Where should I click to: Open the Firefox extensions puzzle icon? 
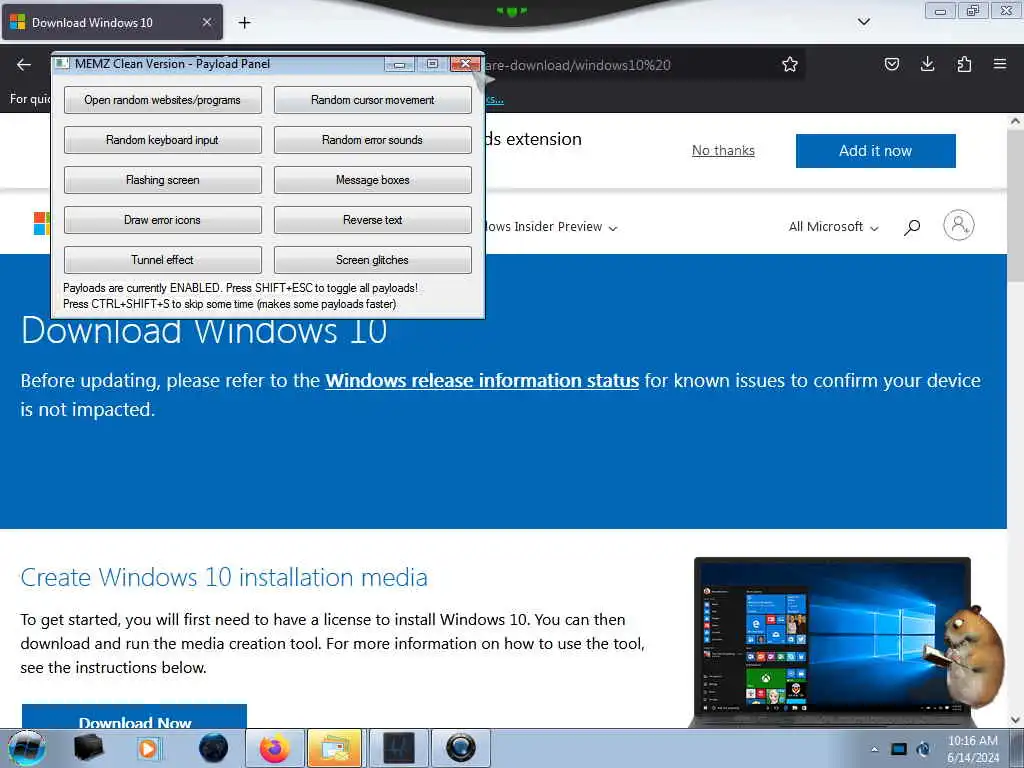[x=964, y=64]
